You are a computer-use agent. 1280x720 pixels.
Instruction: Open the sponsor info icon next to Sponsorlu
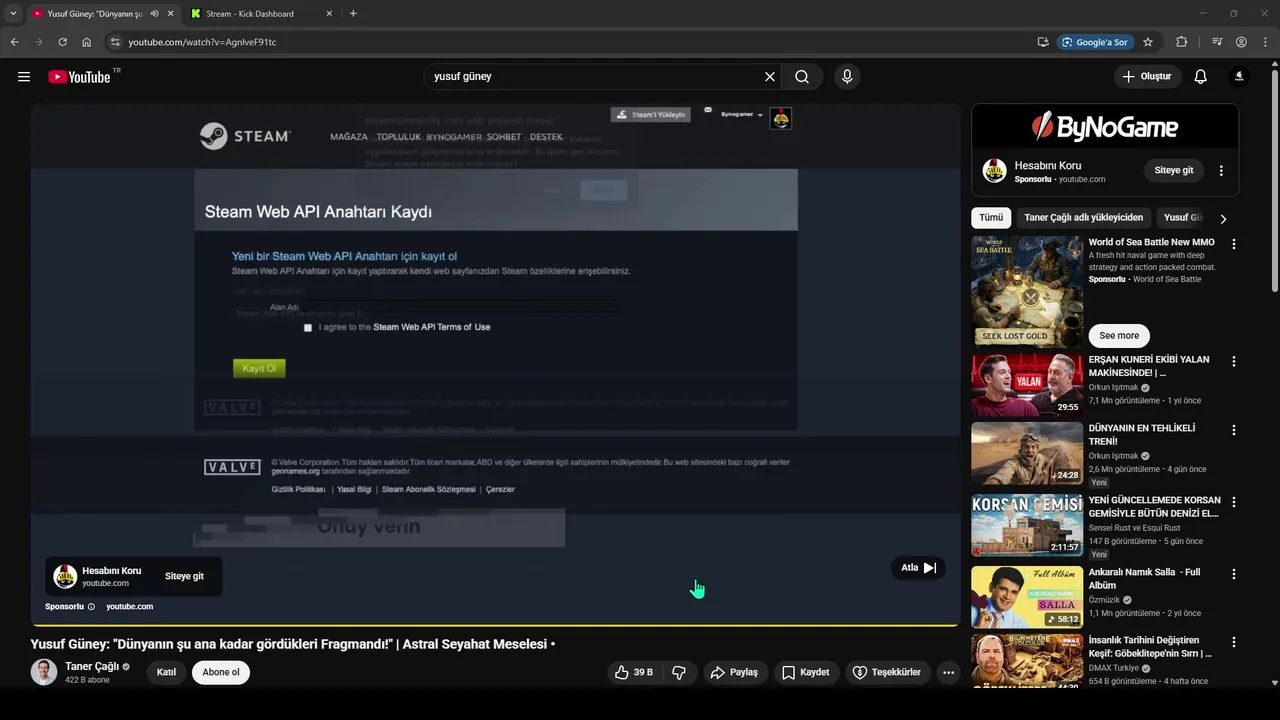(x=91, y=607)
